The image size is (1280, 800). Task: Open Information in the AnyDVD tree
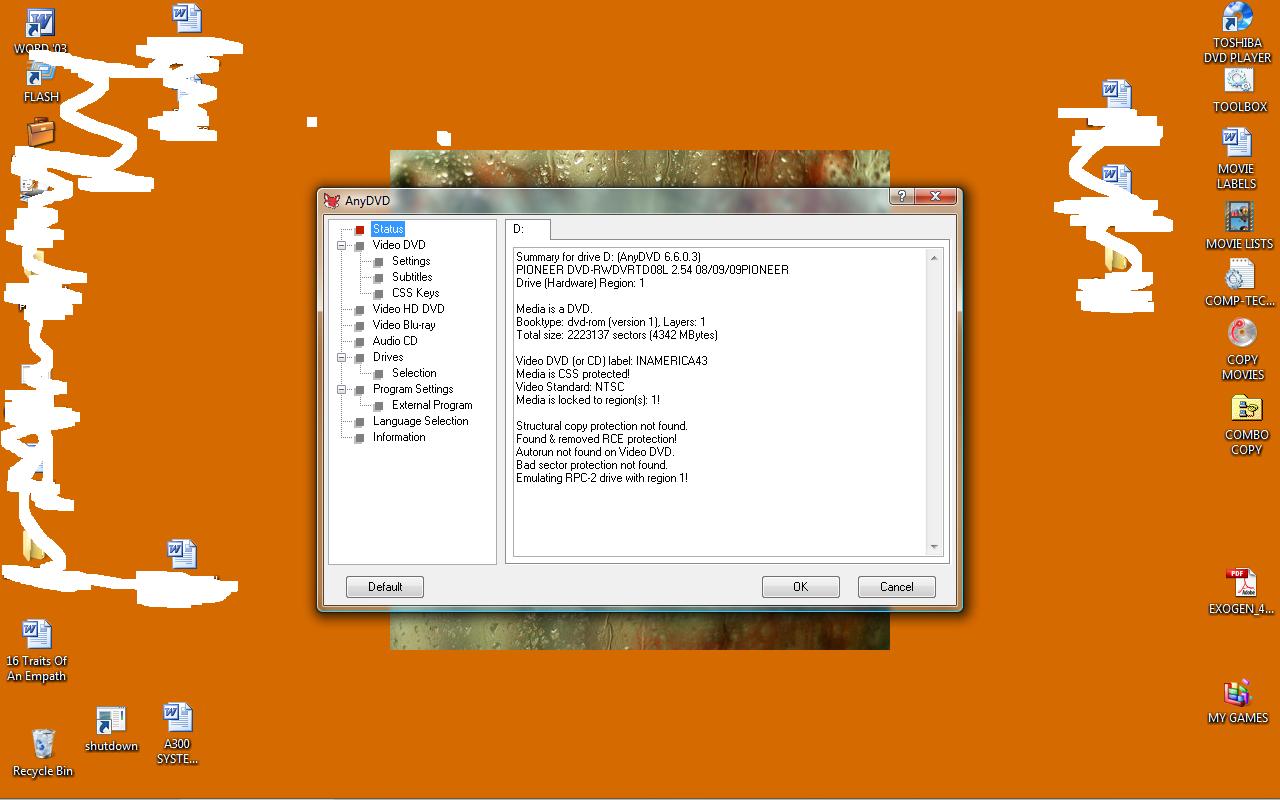point(399,437)
